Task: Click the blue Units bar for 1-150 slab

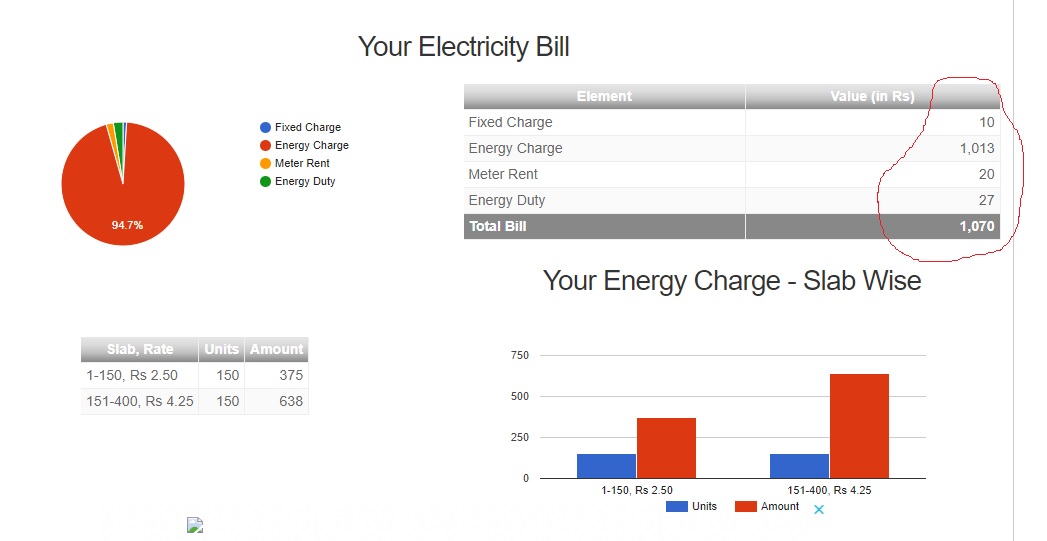Action: click(606, 466)
